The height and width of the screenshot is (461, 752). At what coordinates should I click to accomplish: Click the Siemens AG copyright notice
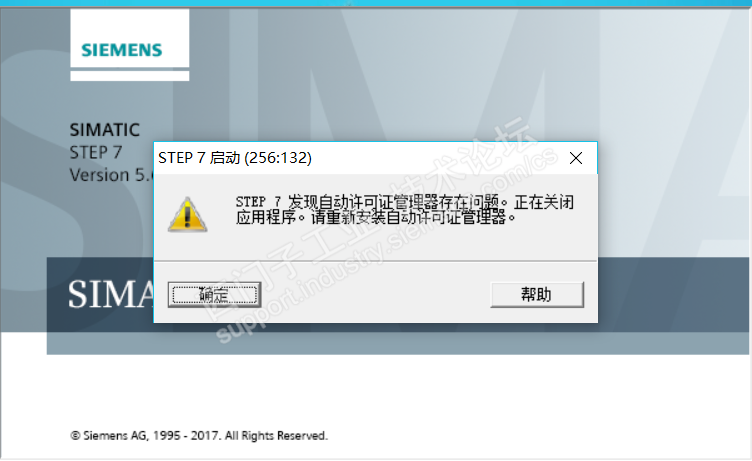(x=199, y=436)
